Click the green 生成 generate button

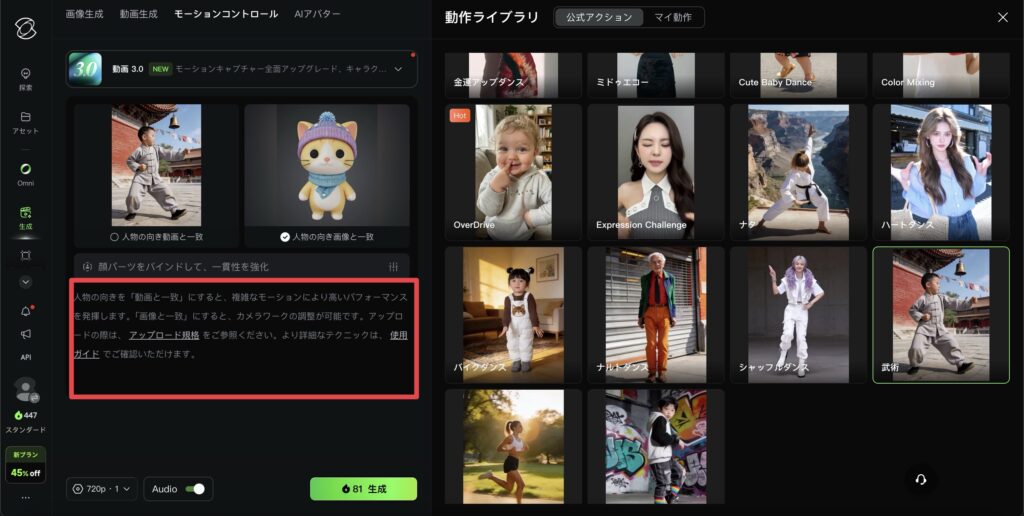[363, 489]
